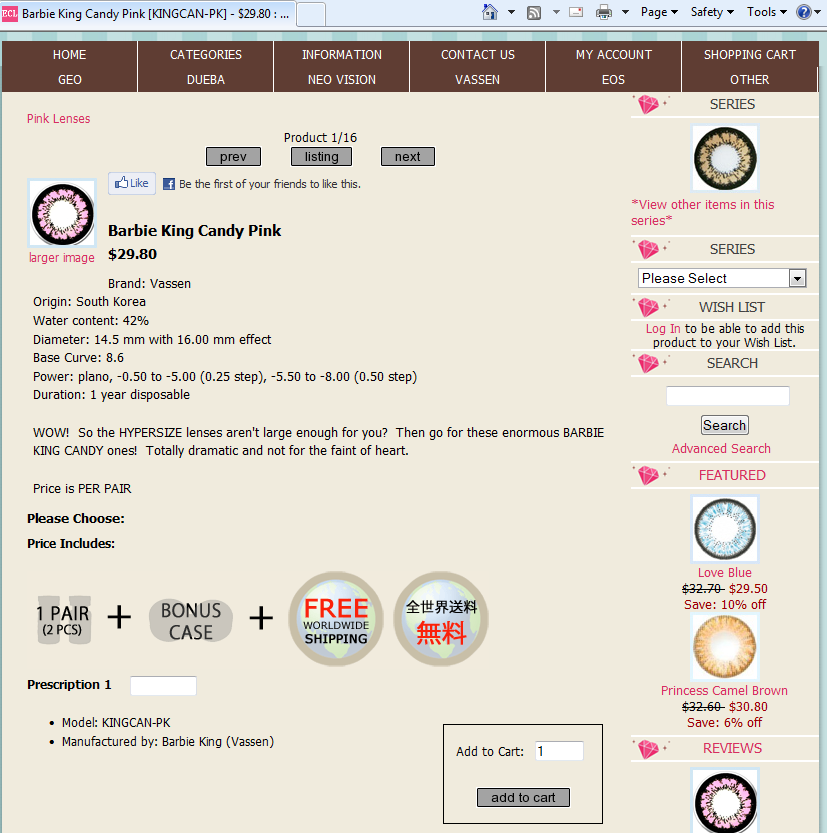The height and width of the screenshot is (833, 827).
Task: Select the Barbie King Candy Pink browser tab
Action: pos(147,14)
